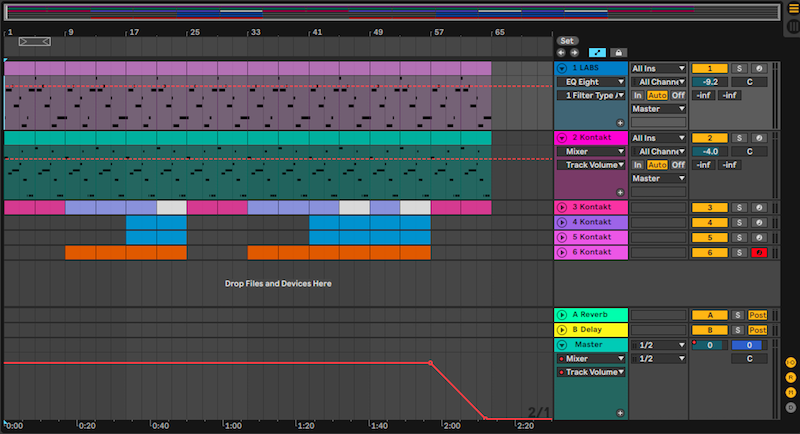This screenshot has width=800, height=434.
Task: Open Master output dropdown on 1 LABS
Action: click(x=658, y=109)
